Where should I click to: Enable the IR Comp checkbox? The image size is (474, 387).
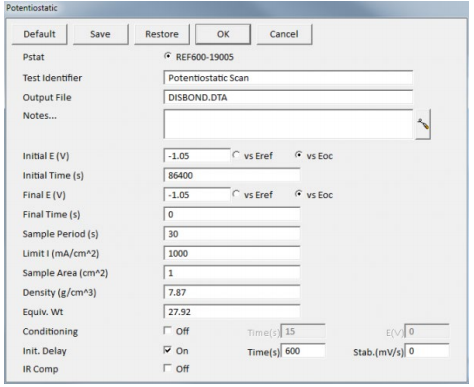168,368
